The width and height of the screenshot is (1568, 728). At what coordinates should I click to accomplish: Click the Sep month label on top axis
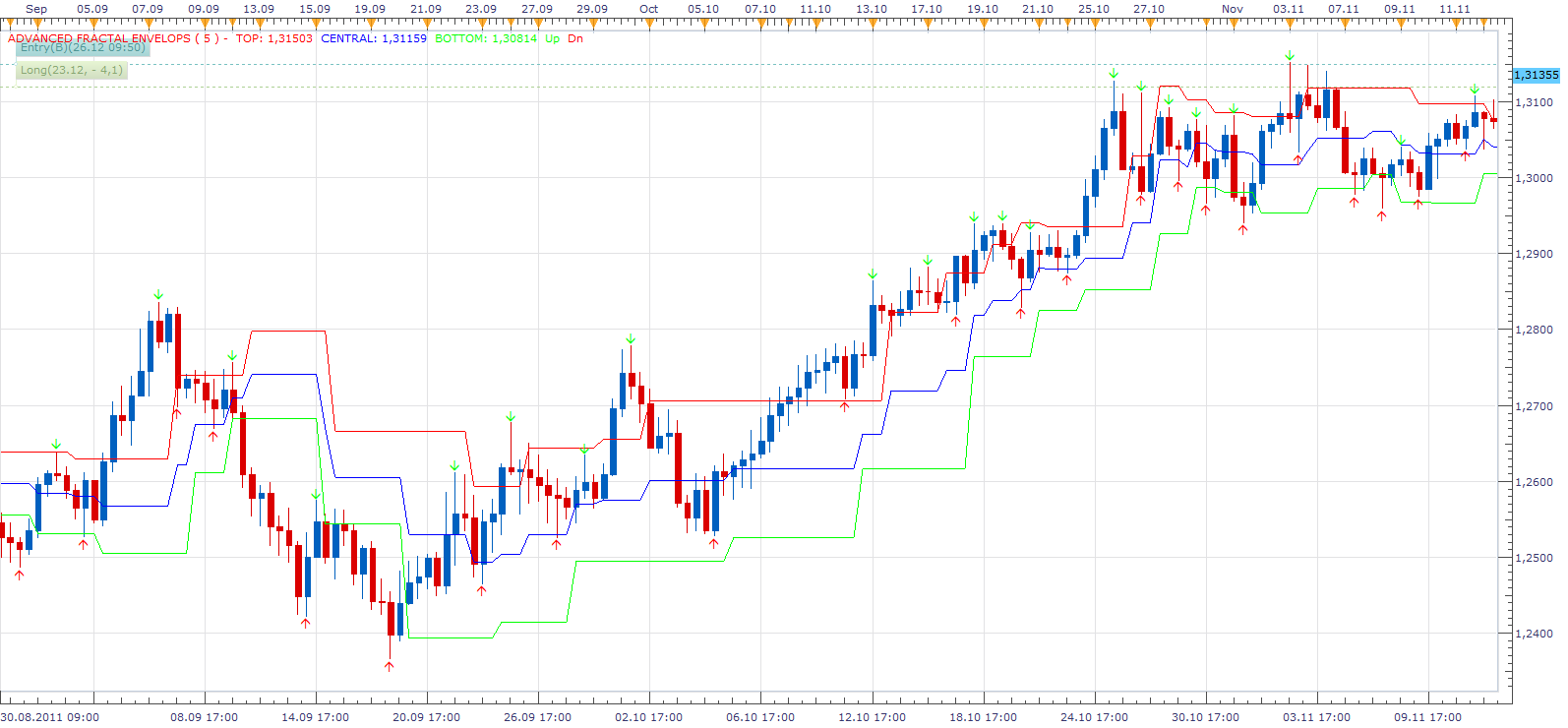pos(36,9)
